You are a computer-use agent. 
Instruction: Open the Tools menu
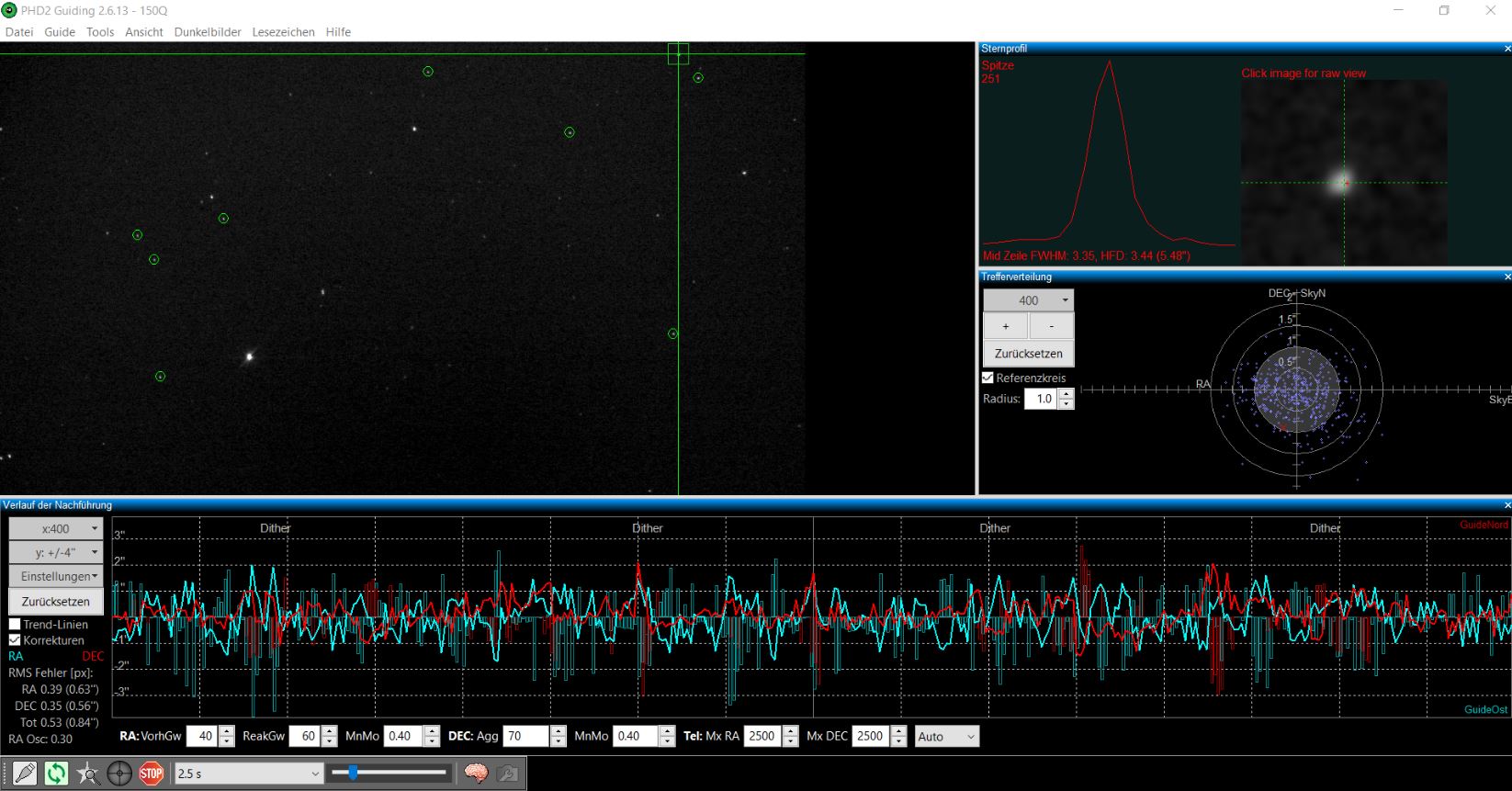coord(100,32)
